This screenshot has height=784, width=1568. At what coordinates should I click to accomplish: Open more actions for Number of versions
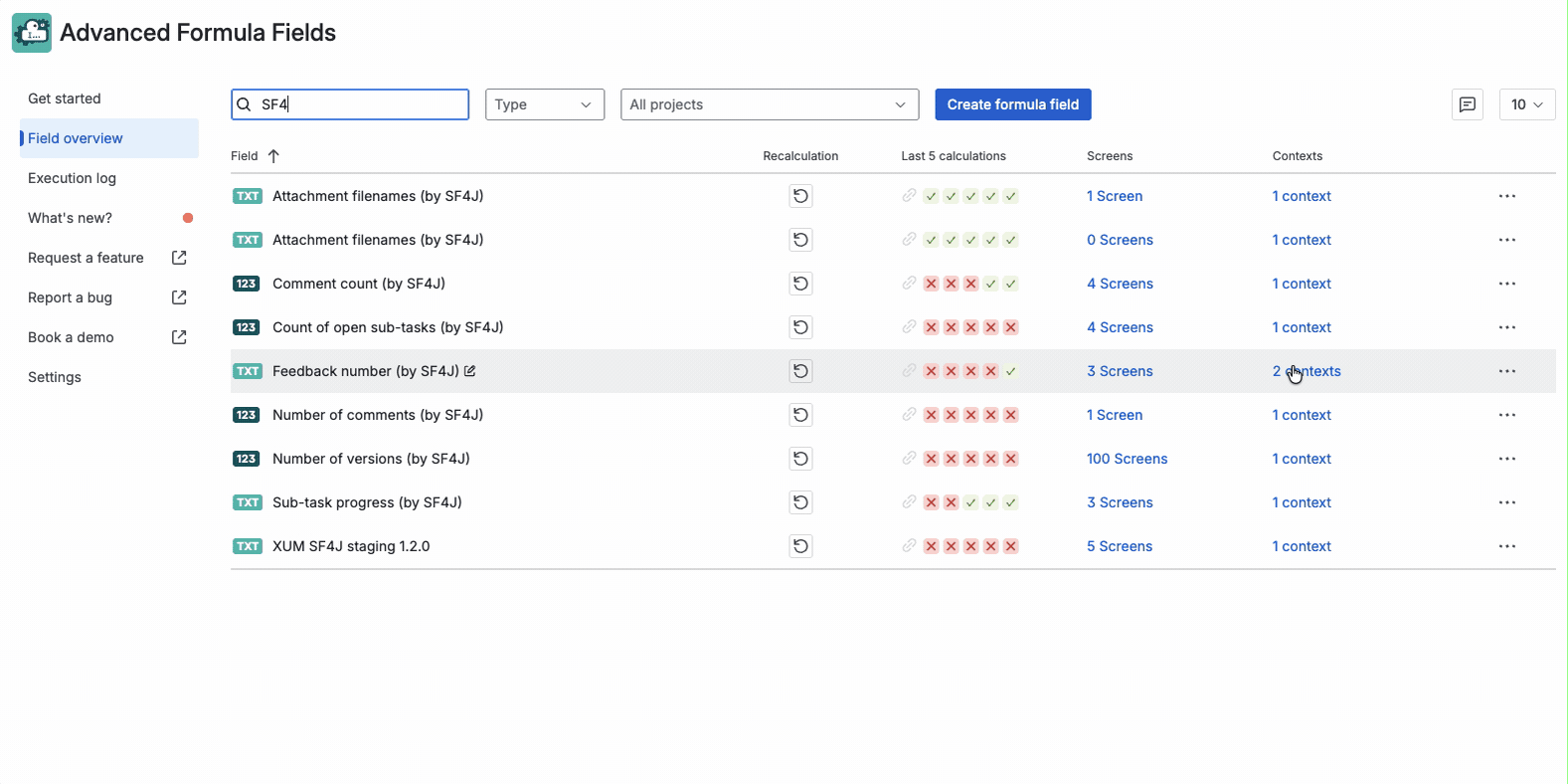click(1506, 459)
